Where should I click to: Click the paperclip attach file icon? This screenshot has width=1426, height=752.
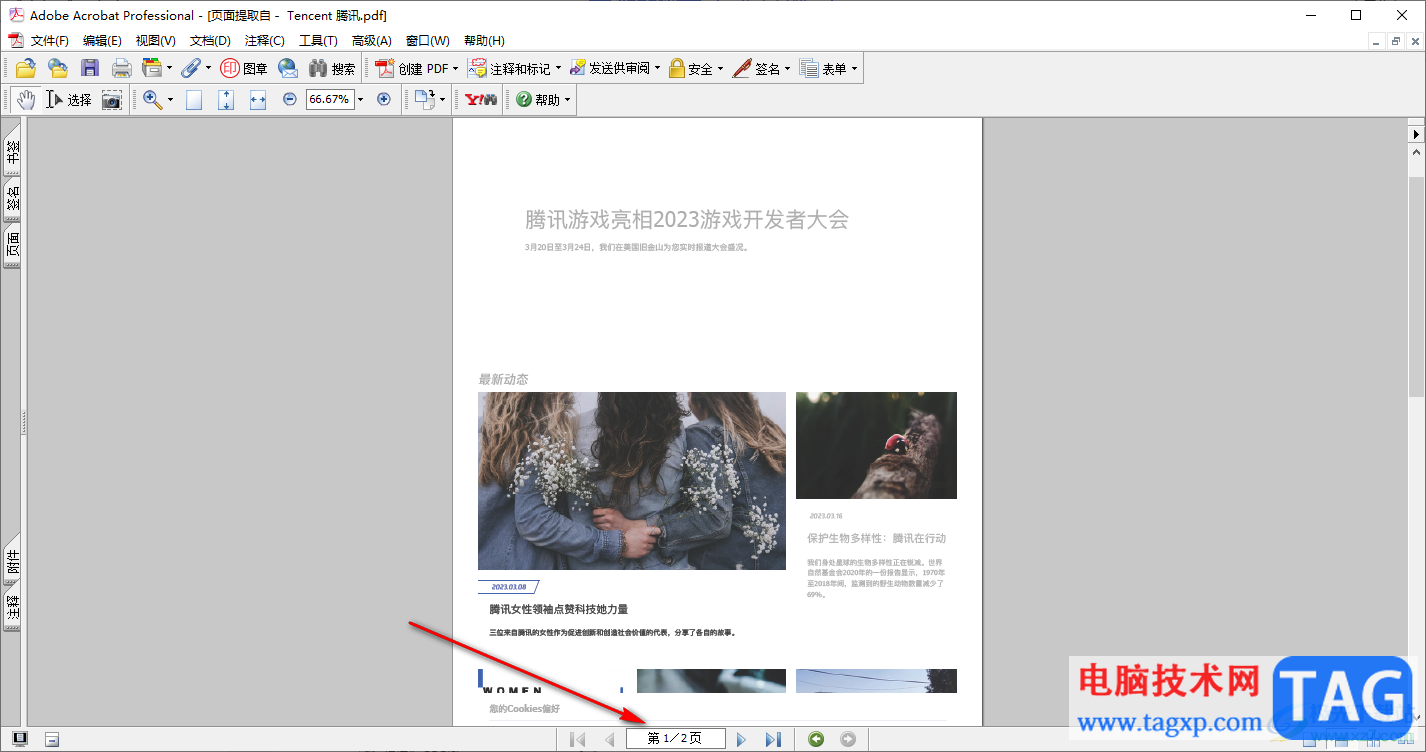point(190,68)
